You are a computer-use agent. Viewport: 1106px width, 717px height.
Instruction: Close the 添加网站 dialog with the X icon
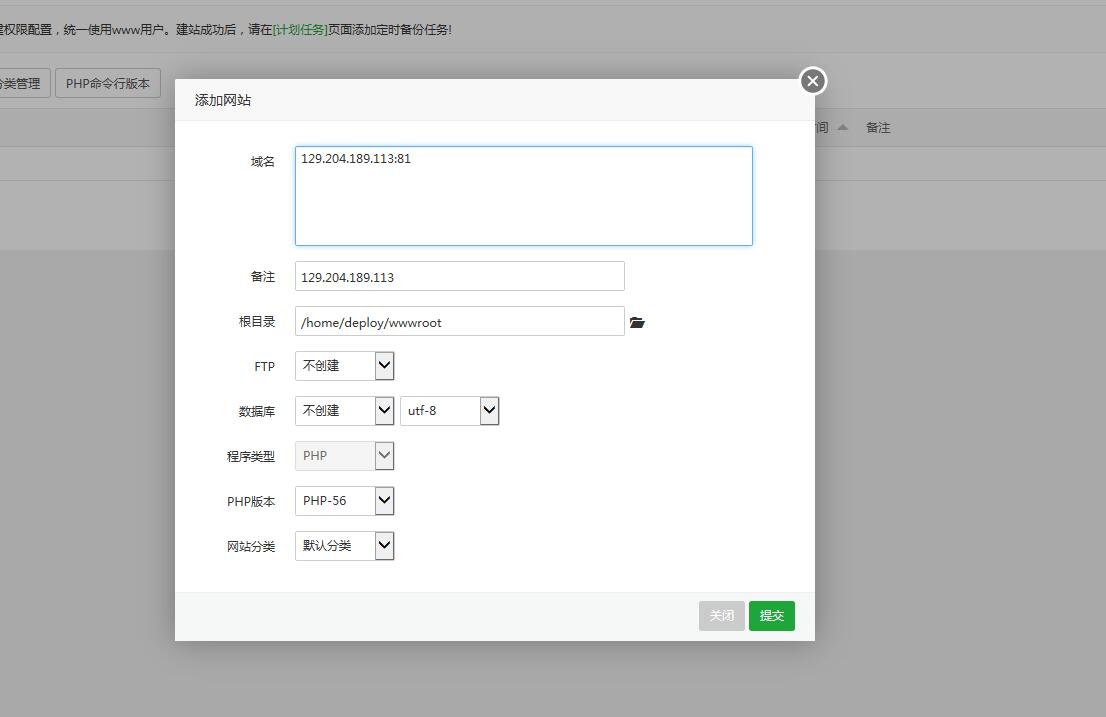812,81
